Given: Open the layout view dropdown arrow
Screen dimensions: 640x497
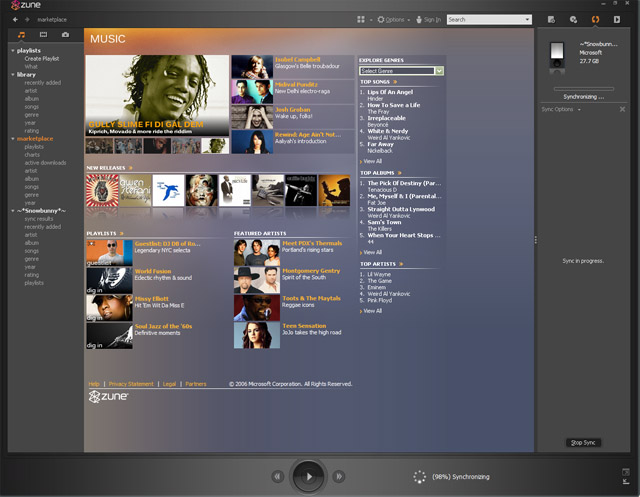Looking at the screenshot, I should click(x=371, y=20).
